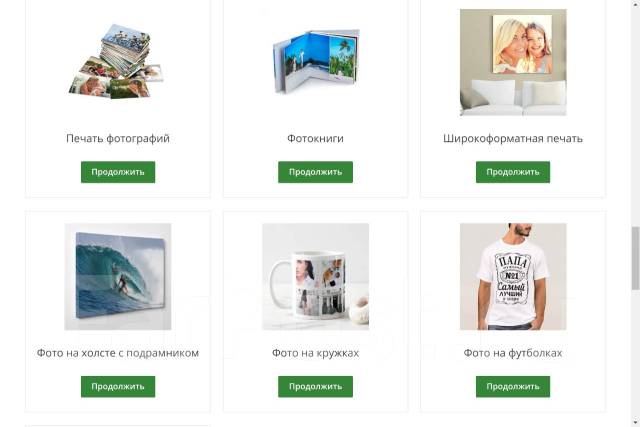Open the Фотокниги title
640x427 pixels.
click(x=316, y=138)
